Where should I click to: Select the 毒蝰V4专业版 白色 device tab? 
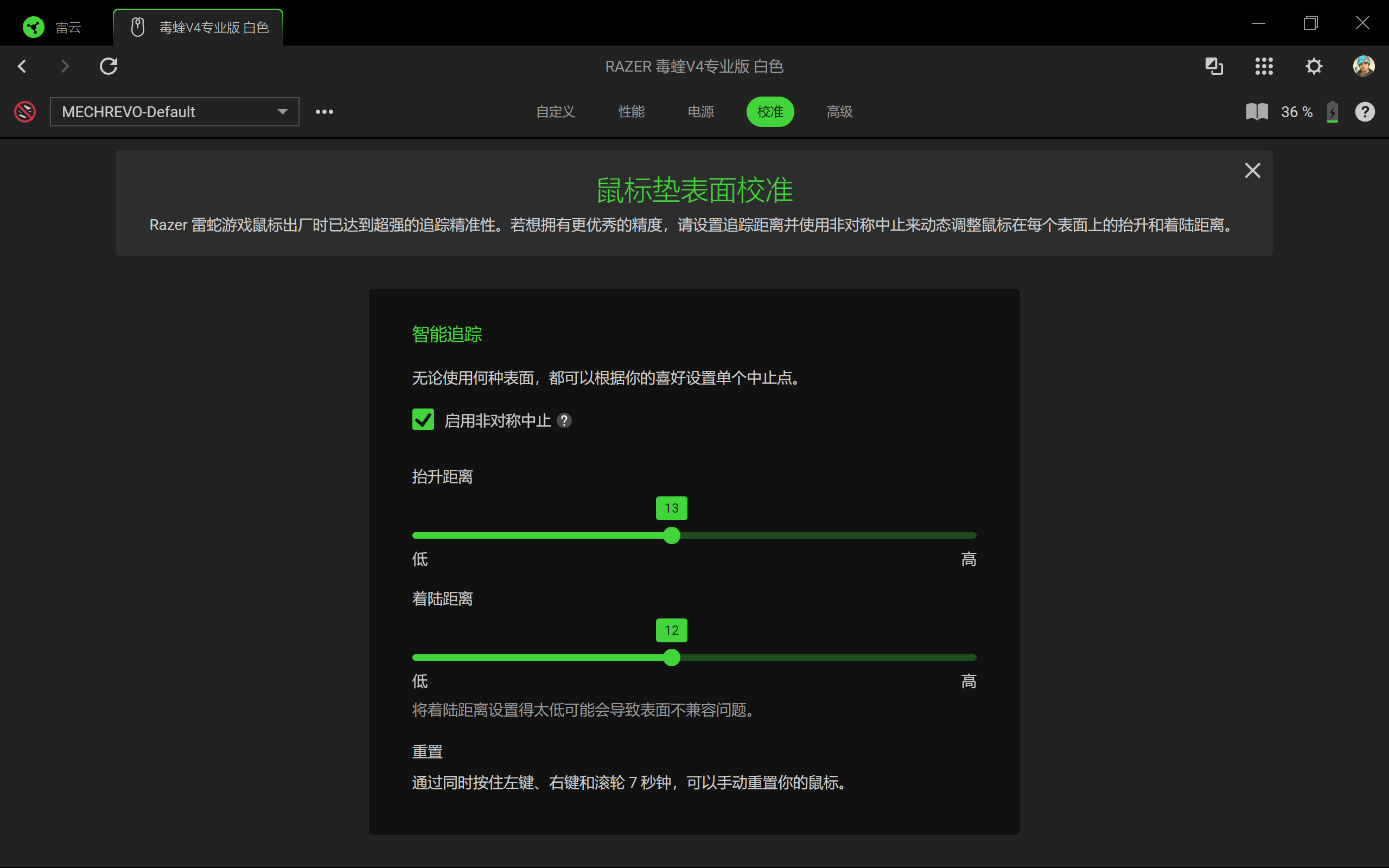pos(198,27)
